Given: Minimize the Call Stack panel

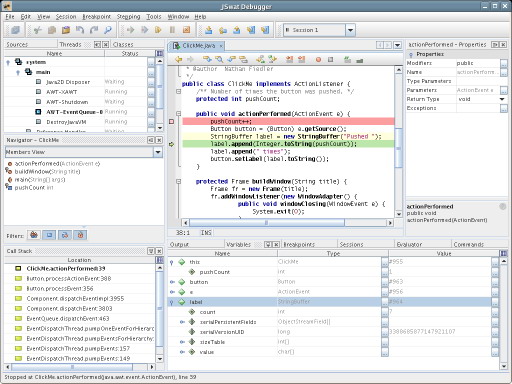Looking at the screenshot, I should coord(151,251).
